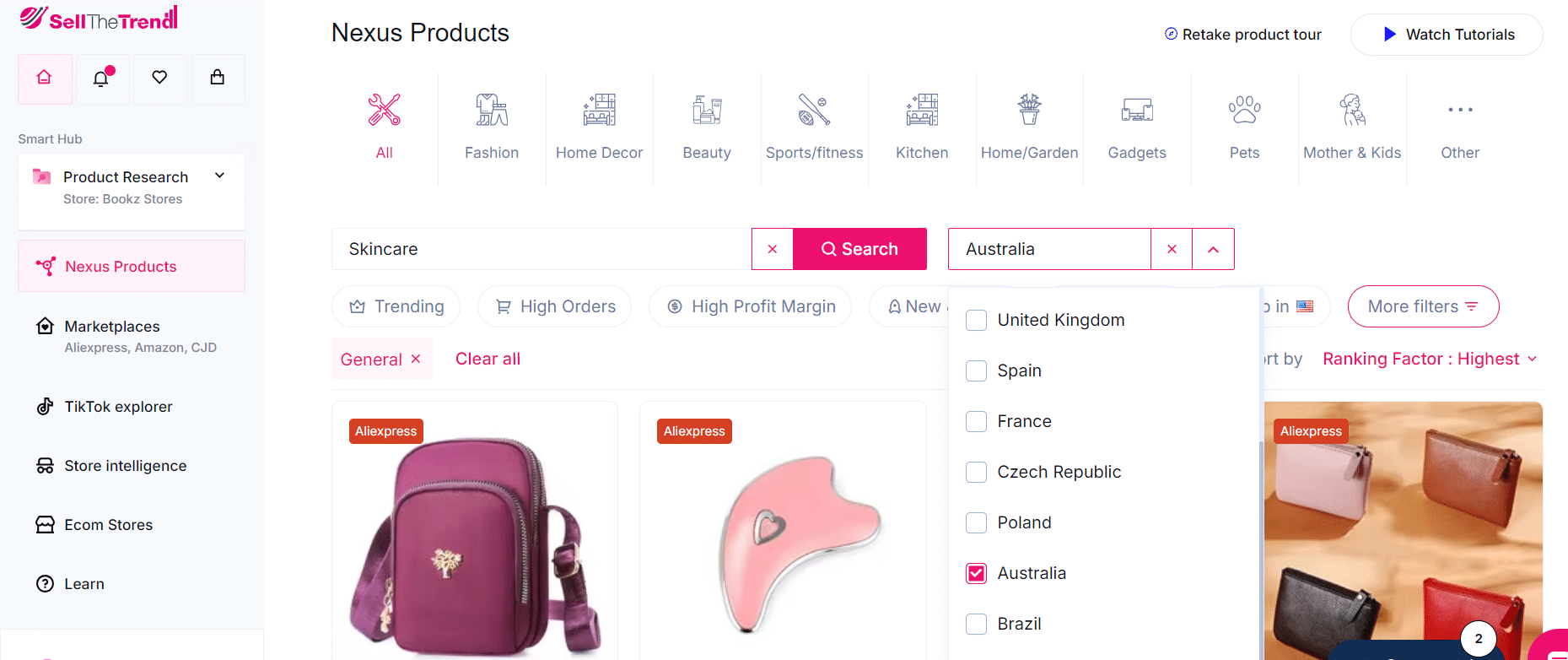Viewport: 1568px width, 660px height.
Task: Remove the General filter chip
Action: pos(415,358)
